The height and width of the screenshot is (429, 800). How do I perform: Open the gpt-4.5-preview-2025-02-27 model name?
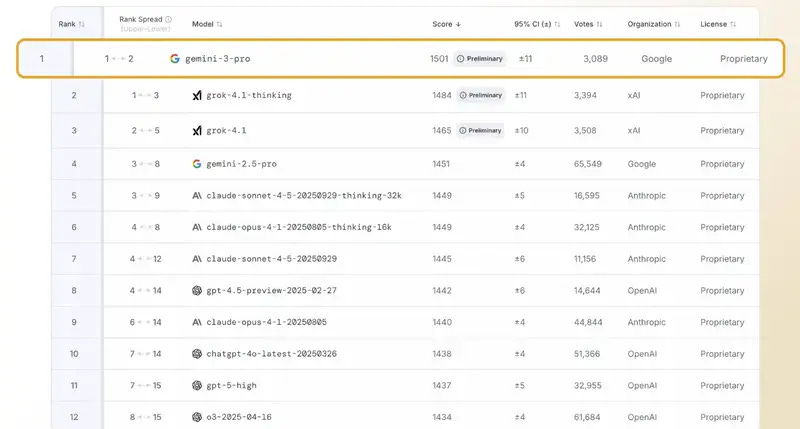(271, 290)
